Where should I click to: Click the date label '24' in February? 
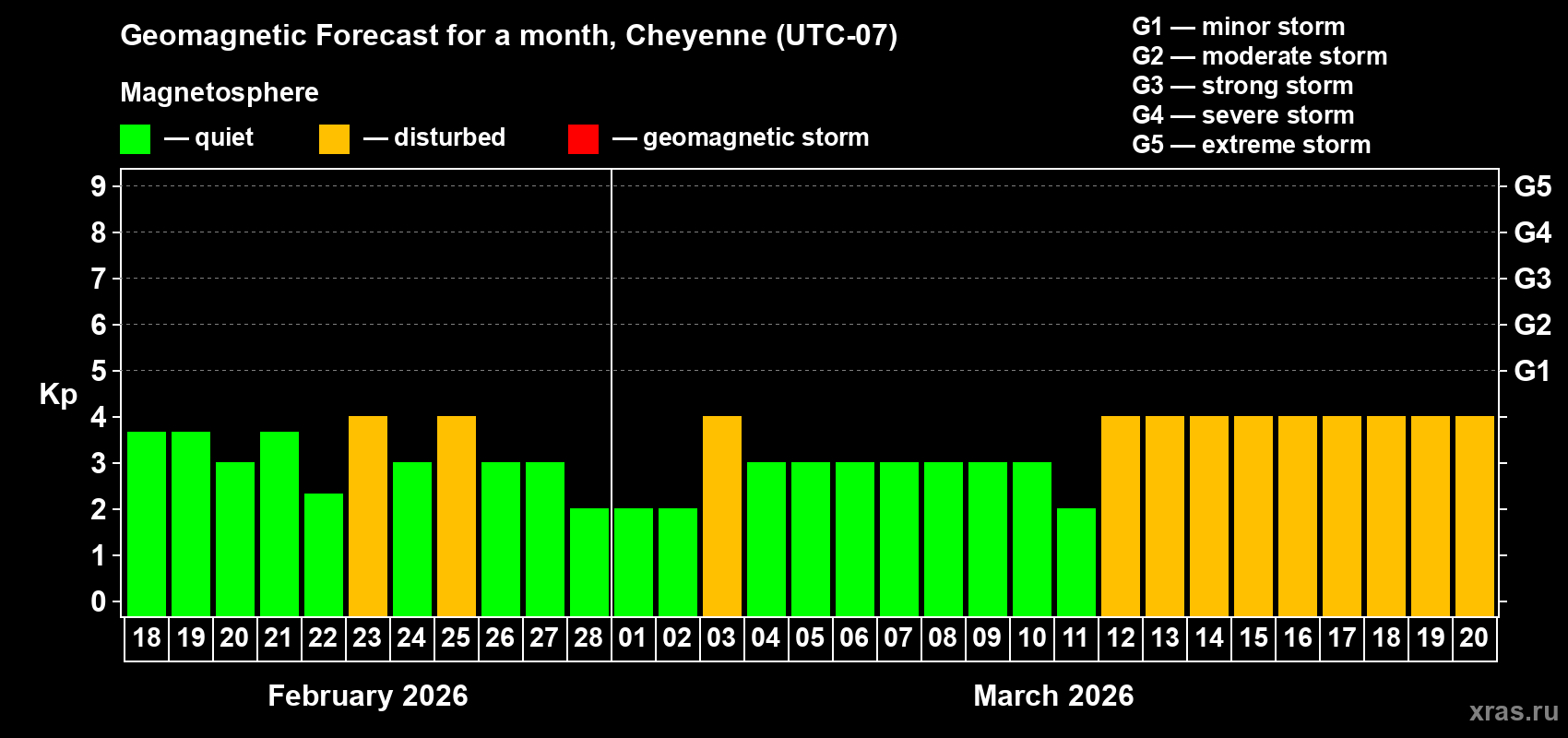tap(411, 637)
